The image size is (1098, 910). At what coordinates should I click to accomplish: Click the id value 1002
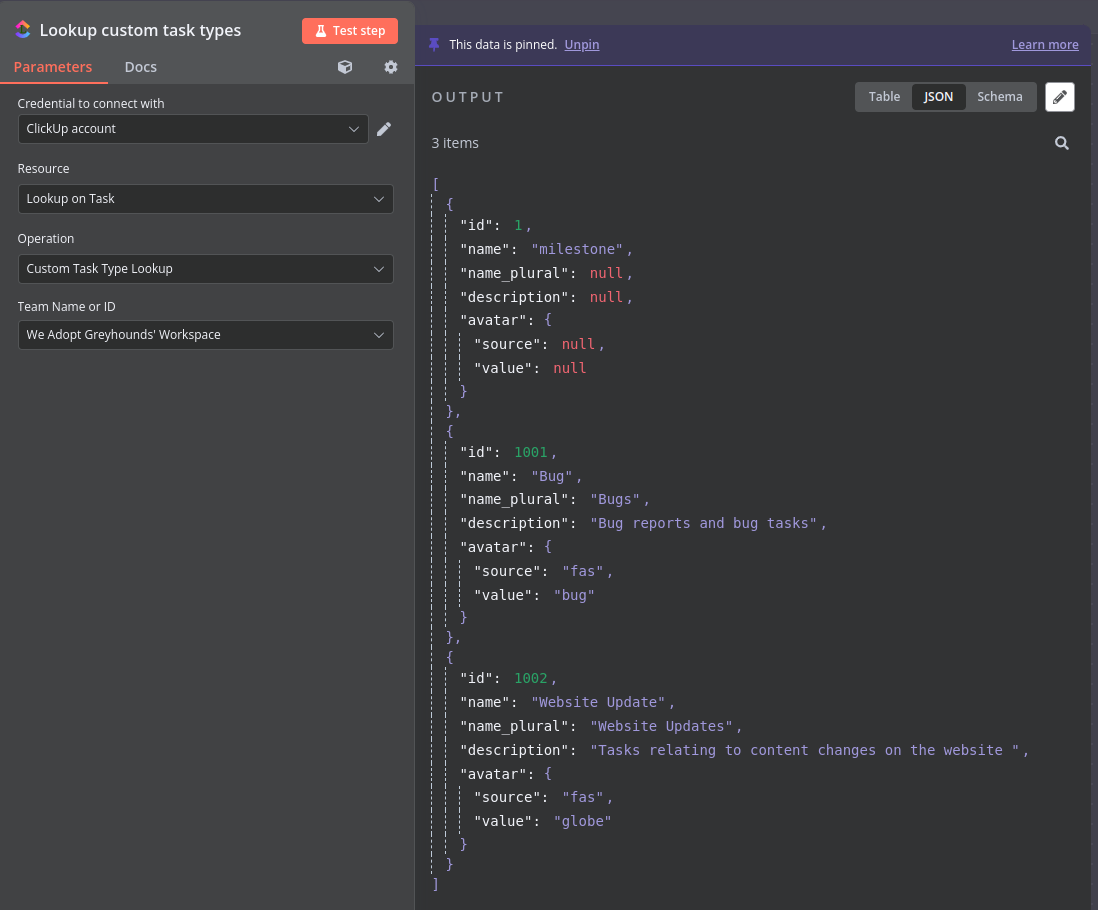pos(531,678)
